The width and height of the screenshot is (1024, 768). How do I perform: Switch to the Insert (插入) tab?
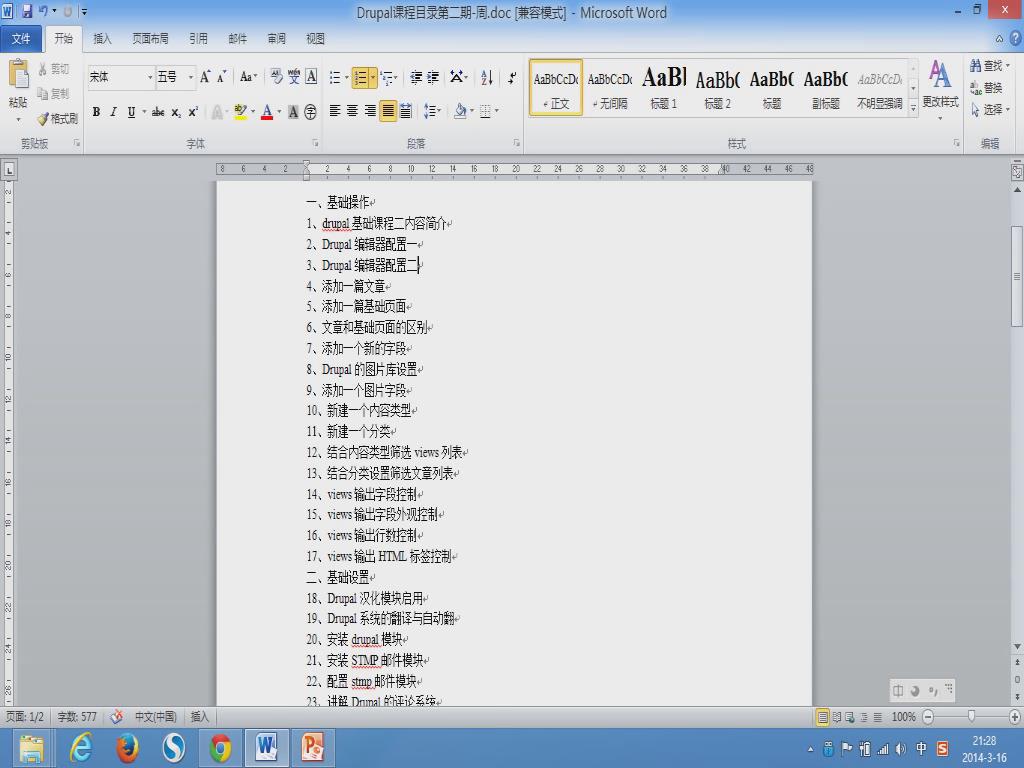point(103,39)
